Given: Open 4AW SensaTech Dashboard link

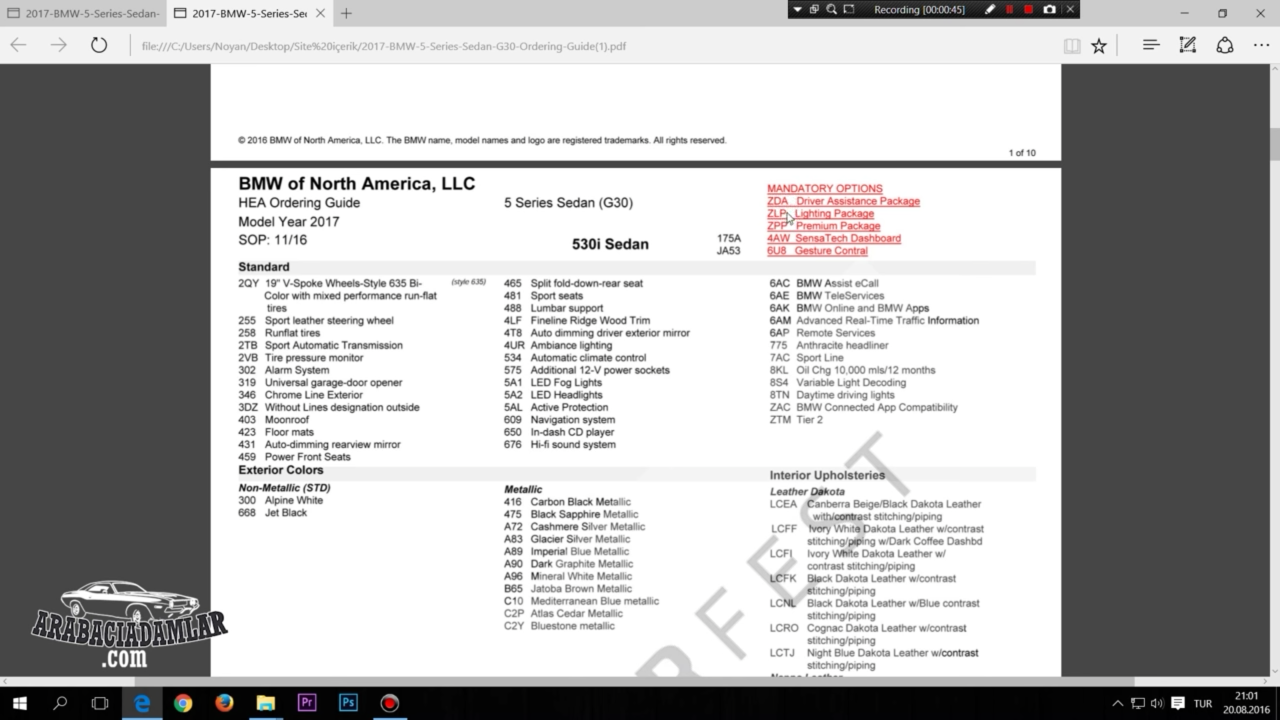Looking at the screenshot, I should point(833,238).
